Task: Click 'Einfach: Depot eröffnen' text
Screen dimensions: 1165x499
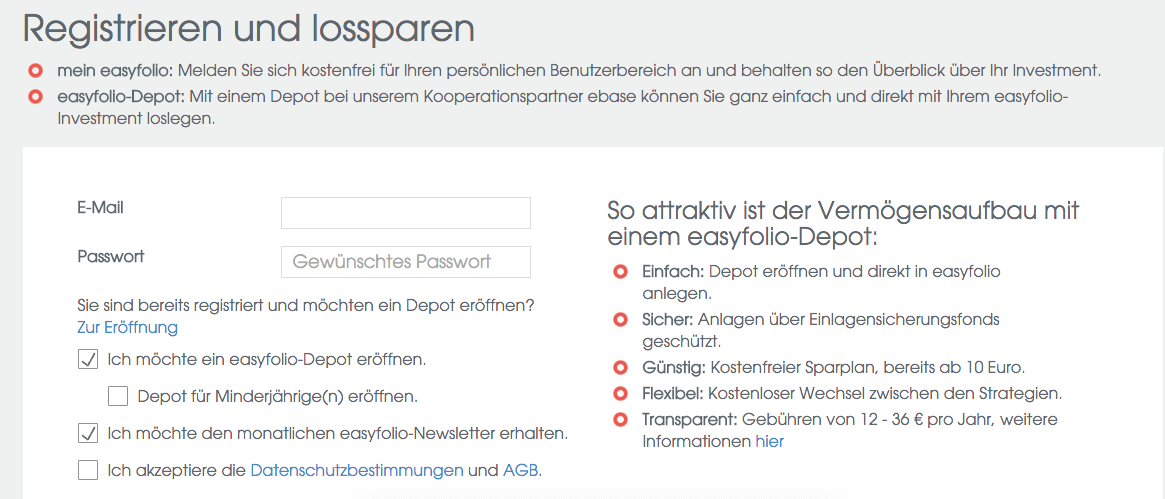Action: click(x=821, y=282)
